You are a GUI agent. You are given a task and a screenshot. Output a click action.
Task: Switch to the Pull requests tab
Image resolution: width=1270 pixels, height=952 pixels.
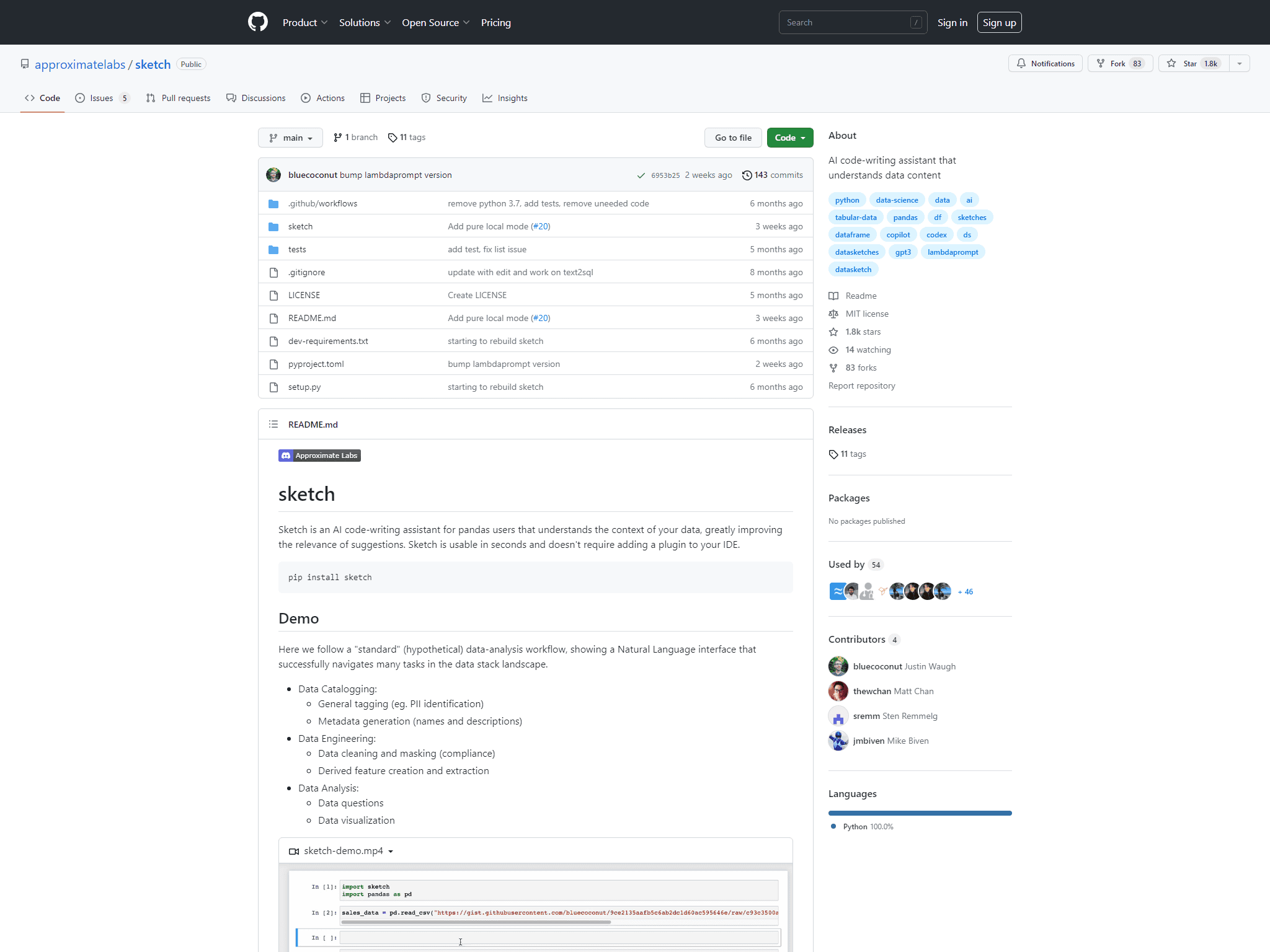[x=179, y=98]
